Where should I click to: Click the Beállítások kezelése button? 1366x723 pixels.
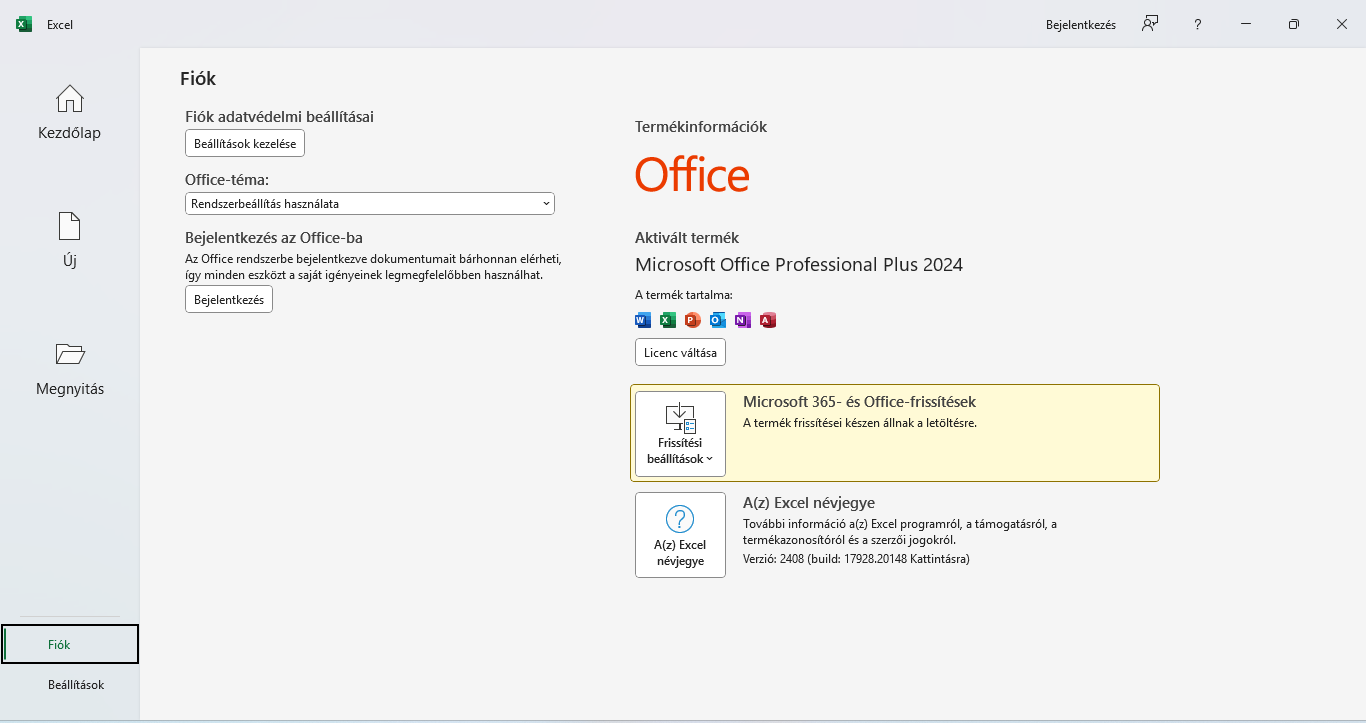coord(245,144)
